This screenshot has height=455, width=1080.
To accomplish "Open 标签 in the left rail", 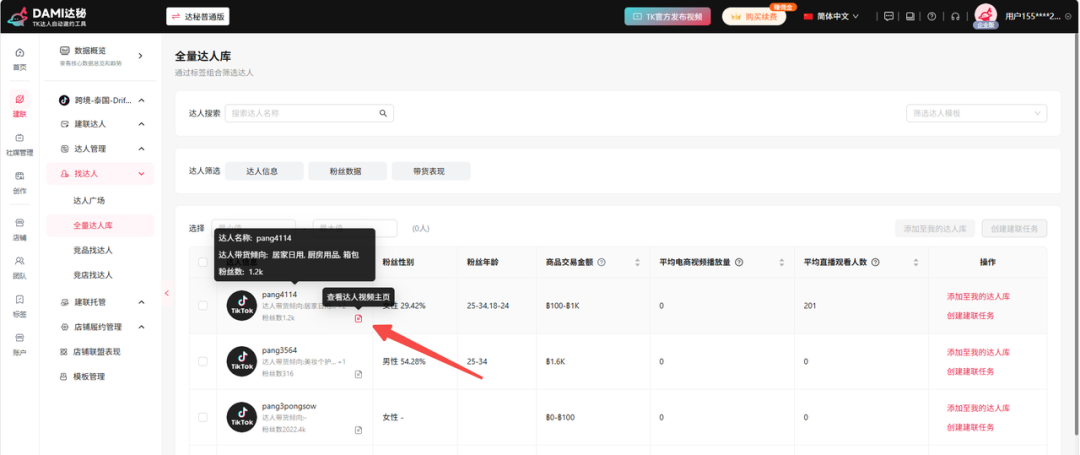I will tap(19, 306).
